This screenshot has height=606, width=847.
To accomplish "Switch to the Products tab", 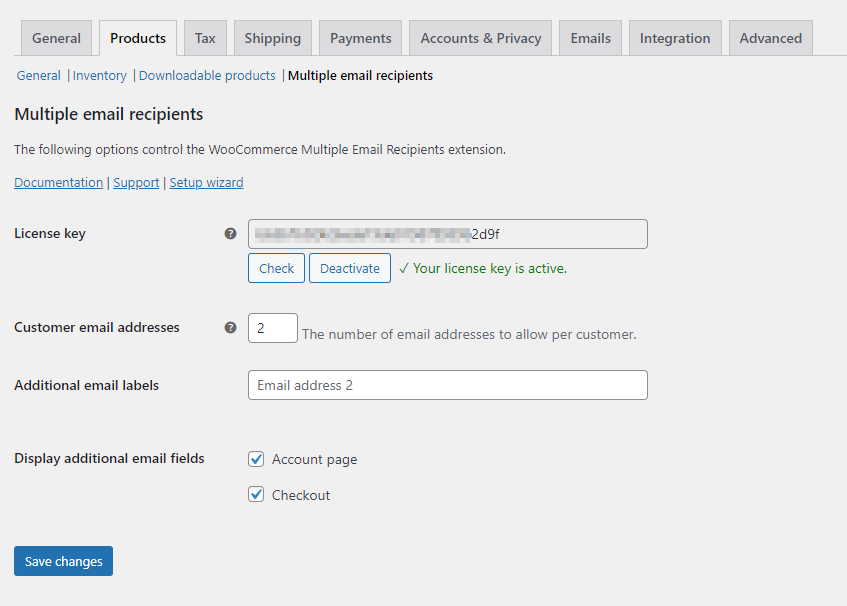I will [x=137, y=38].
